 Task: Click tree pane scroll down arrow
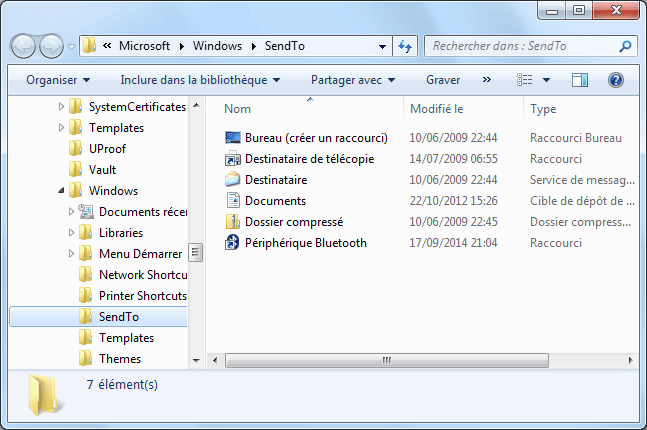196,360
